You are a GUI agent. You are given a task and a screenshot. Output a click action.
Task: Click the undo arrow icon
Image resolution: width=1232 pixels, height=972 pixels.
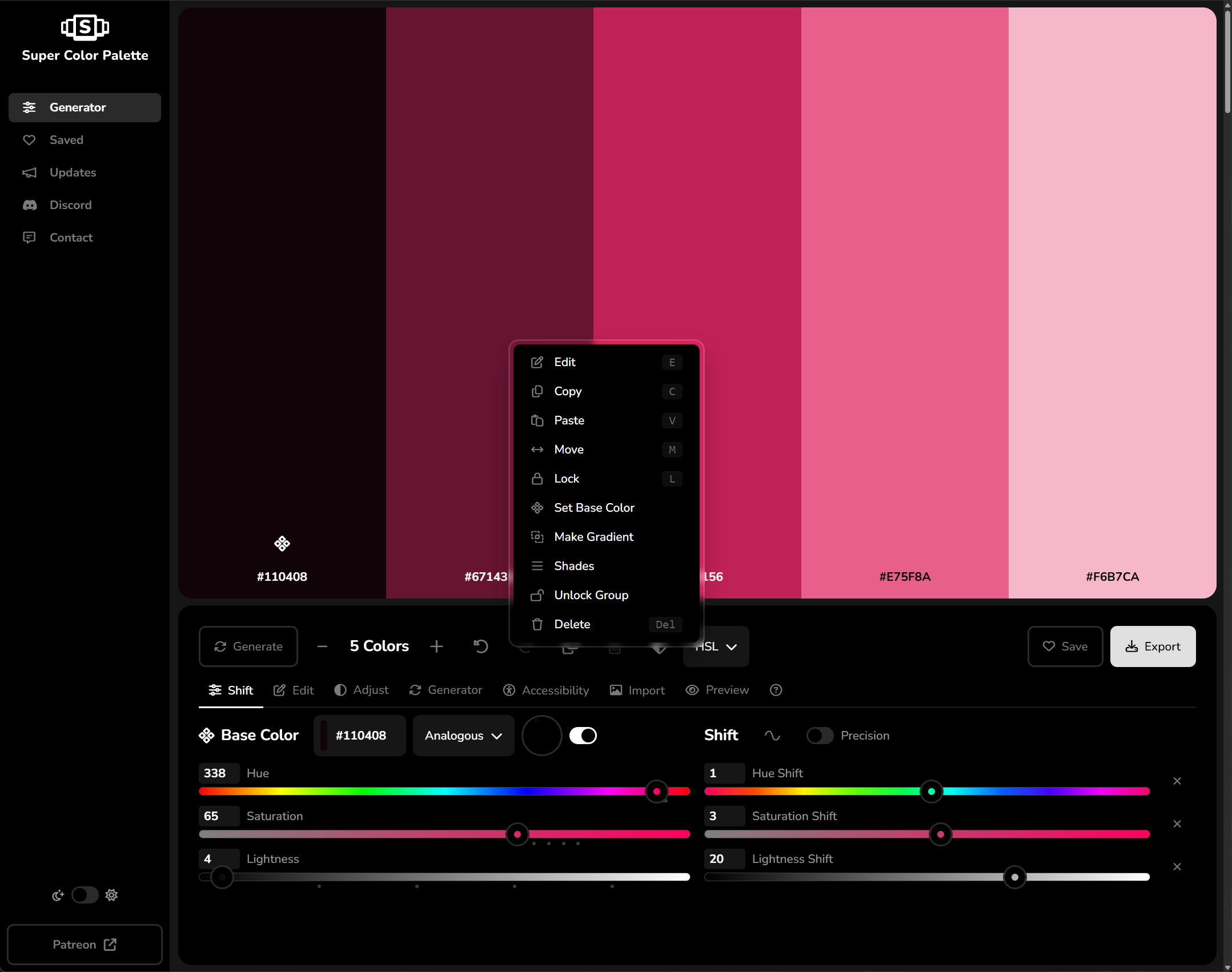click(480, 646)
